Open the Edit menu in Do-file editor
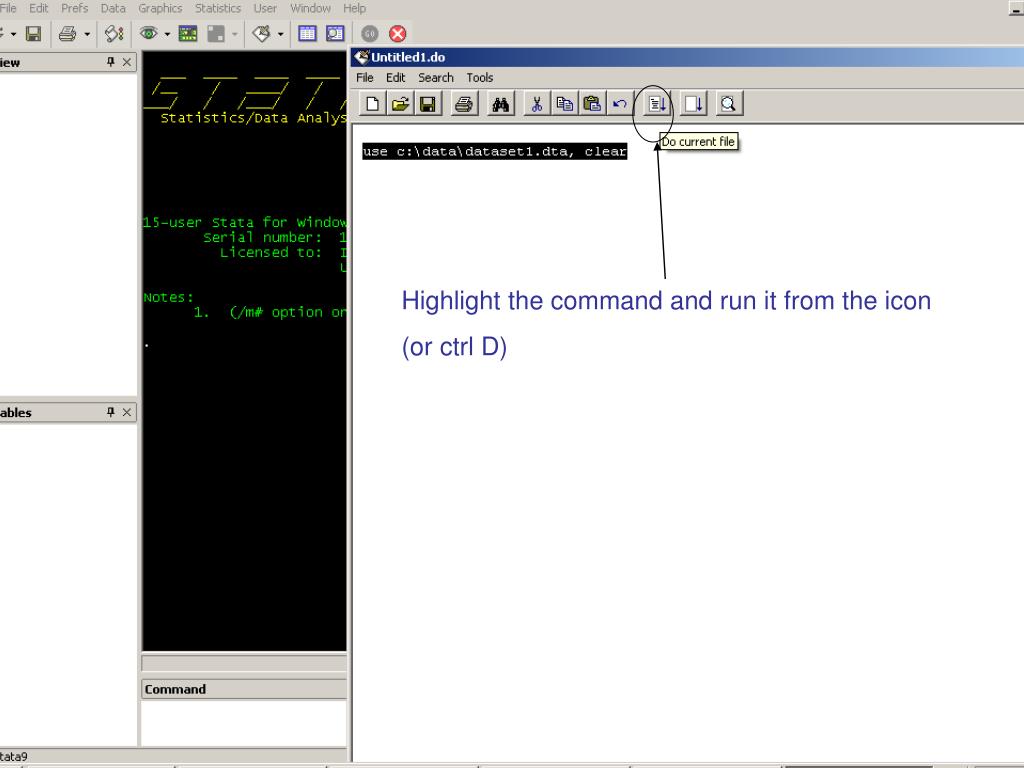 click(395, 77)
